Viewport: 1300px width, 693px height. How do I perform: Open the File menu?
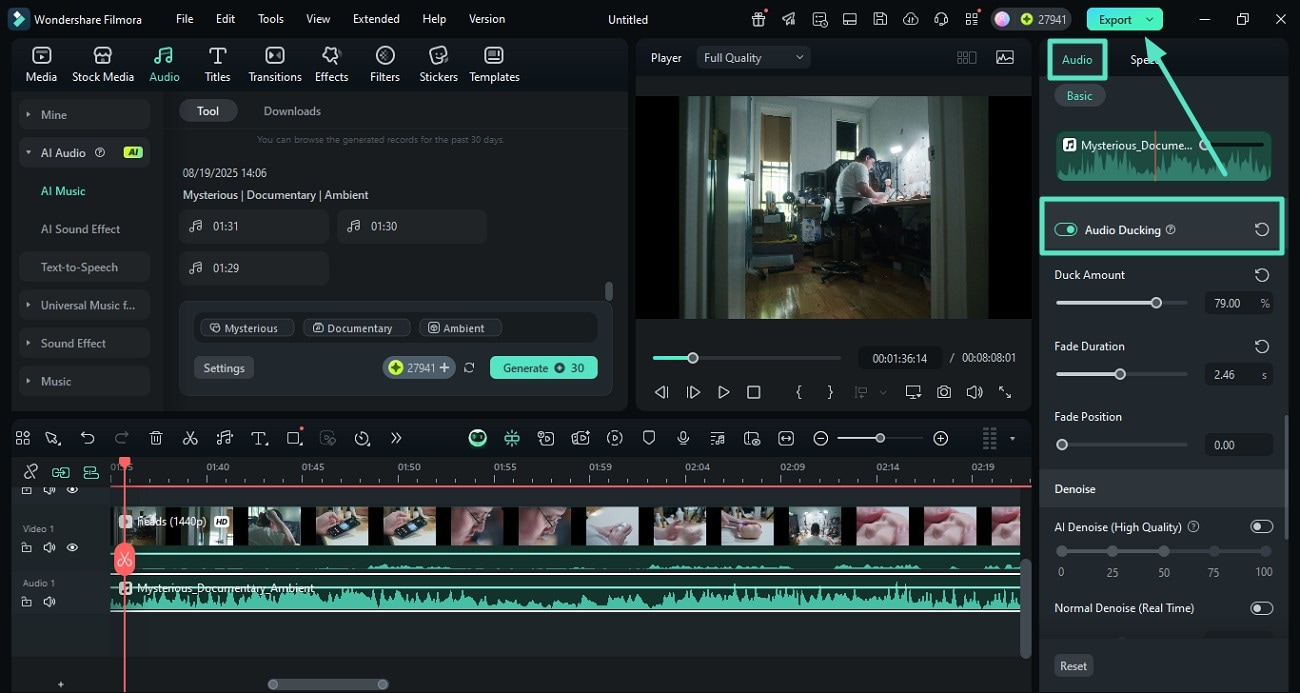click(184, 19)
